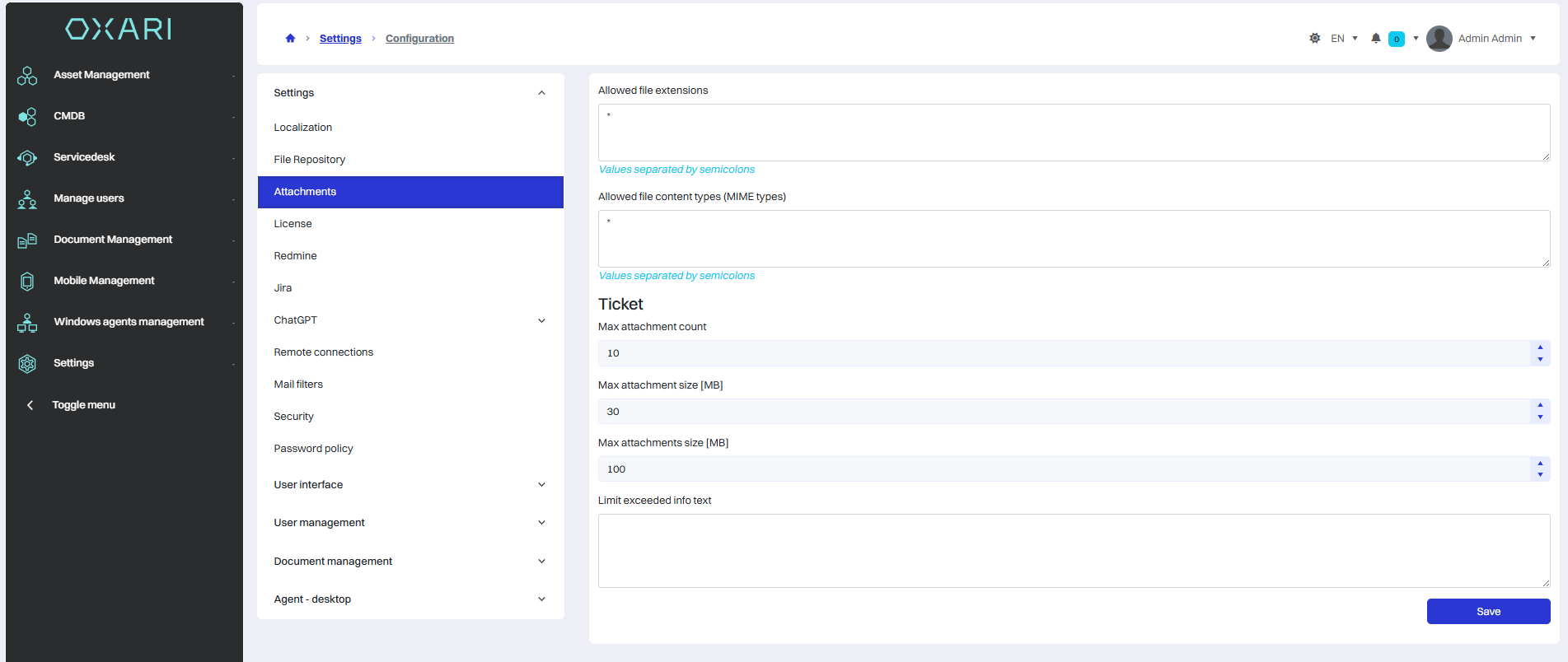The width and height of the screenshot is (1568, 662).
Task: Click the Mobile Management sidebar icon
Action: (x=27, y=282)
